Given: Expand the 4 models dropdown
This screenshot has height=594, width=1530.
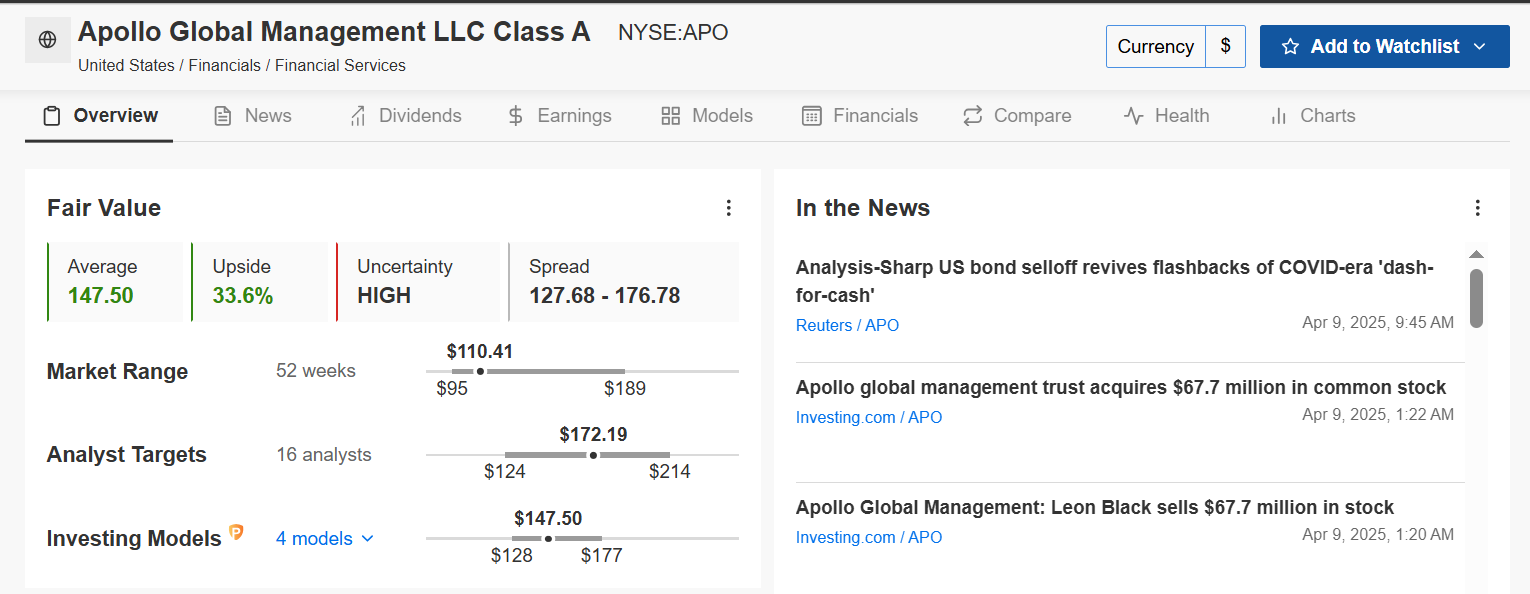Looking at the screenshot, I should (x=325, y=538).
